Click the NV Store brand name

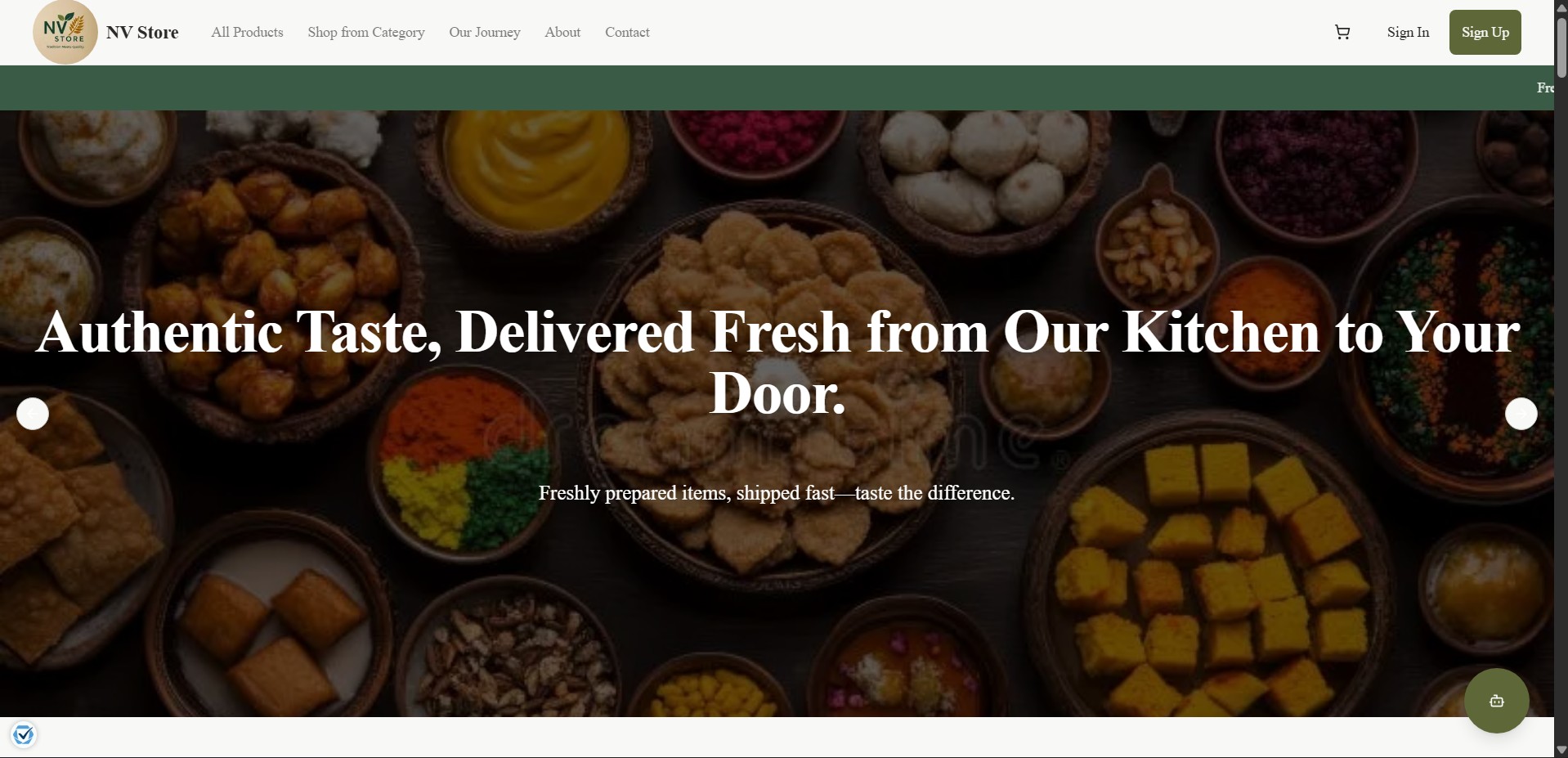coord(142,33)
